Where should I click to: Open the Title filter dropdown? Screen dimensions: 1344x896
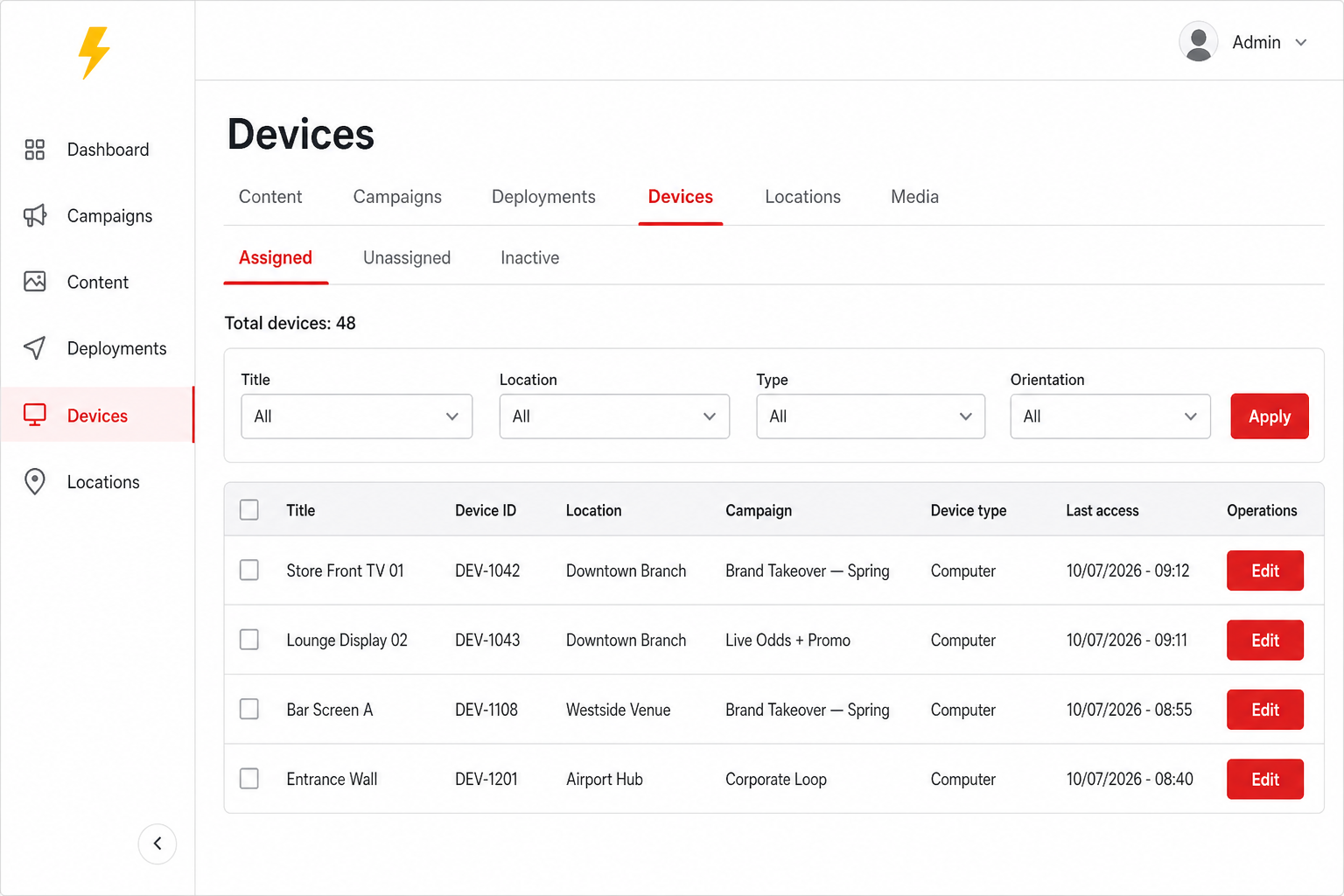(356, 416)
